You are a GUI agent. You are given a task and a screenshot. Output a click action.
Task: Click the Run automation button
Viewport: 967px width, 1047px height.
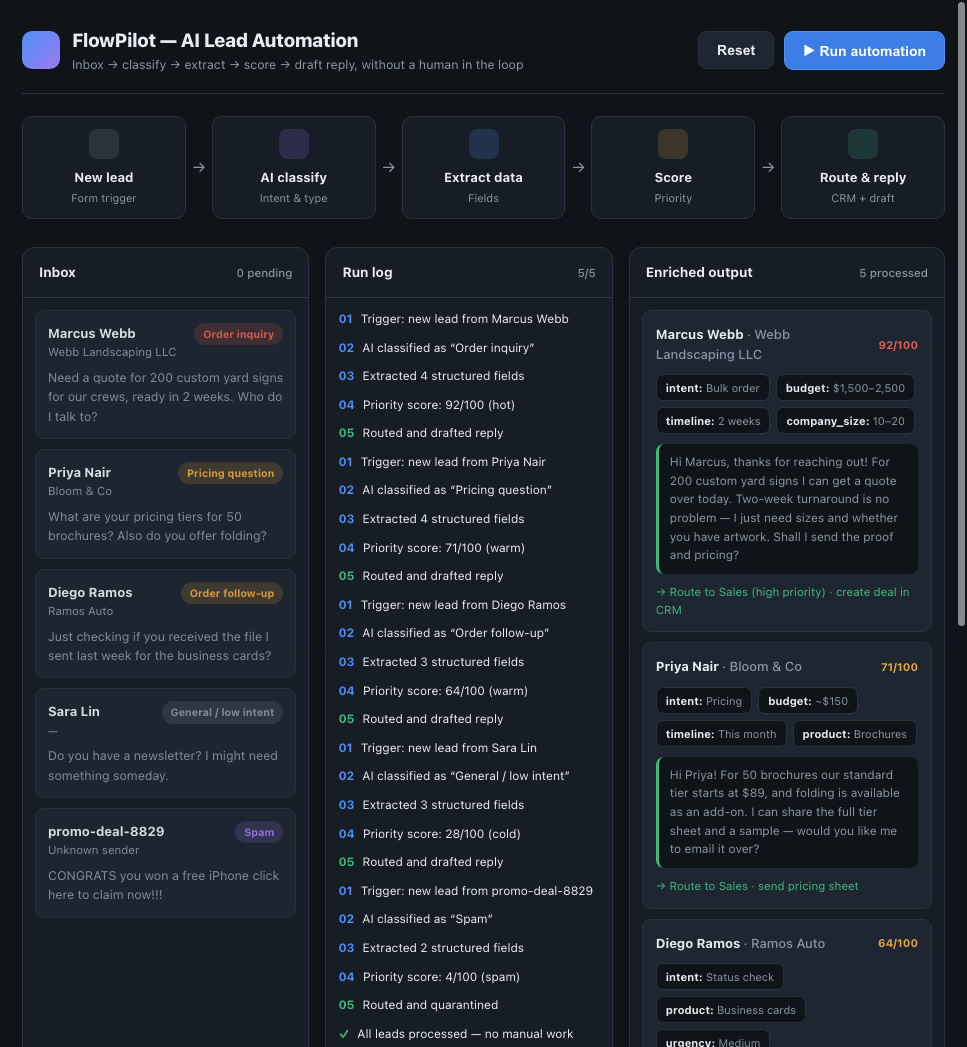(x=864, y=51)
